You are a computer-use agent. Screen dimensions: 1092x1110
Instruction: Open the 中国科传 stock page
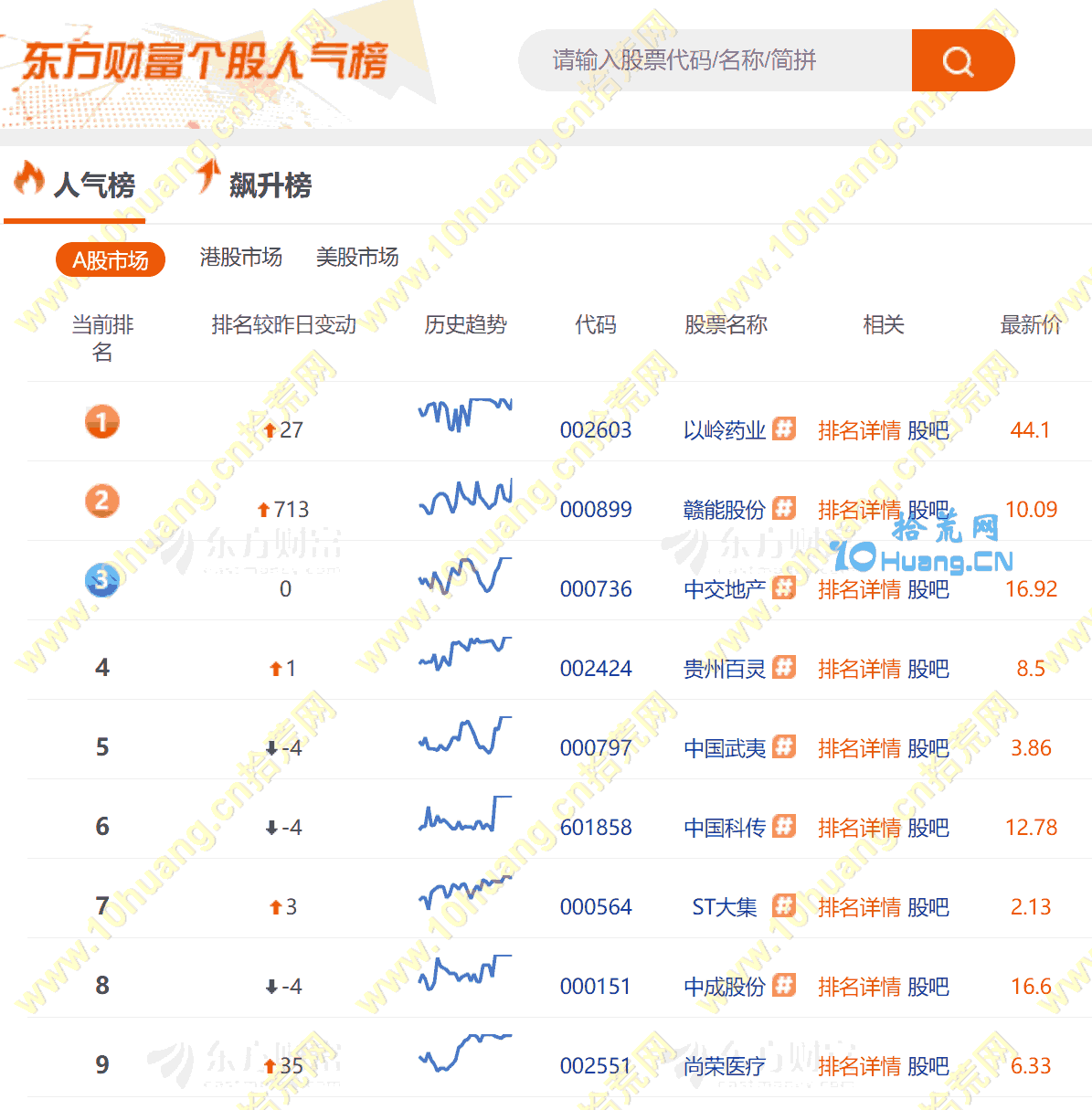point(725,828)
